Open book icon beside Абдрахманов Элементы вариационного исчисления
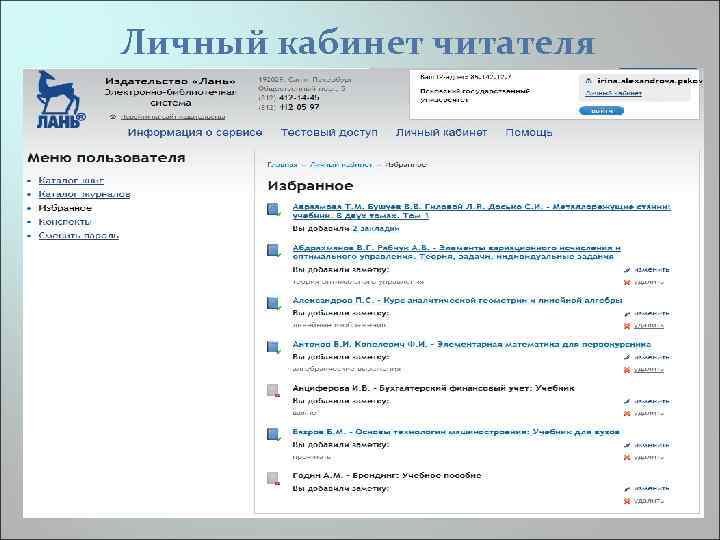Screen dimensions: 720x540 (x=274, y=250)
